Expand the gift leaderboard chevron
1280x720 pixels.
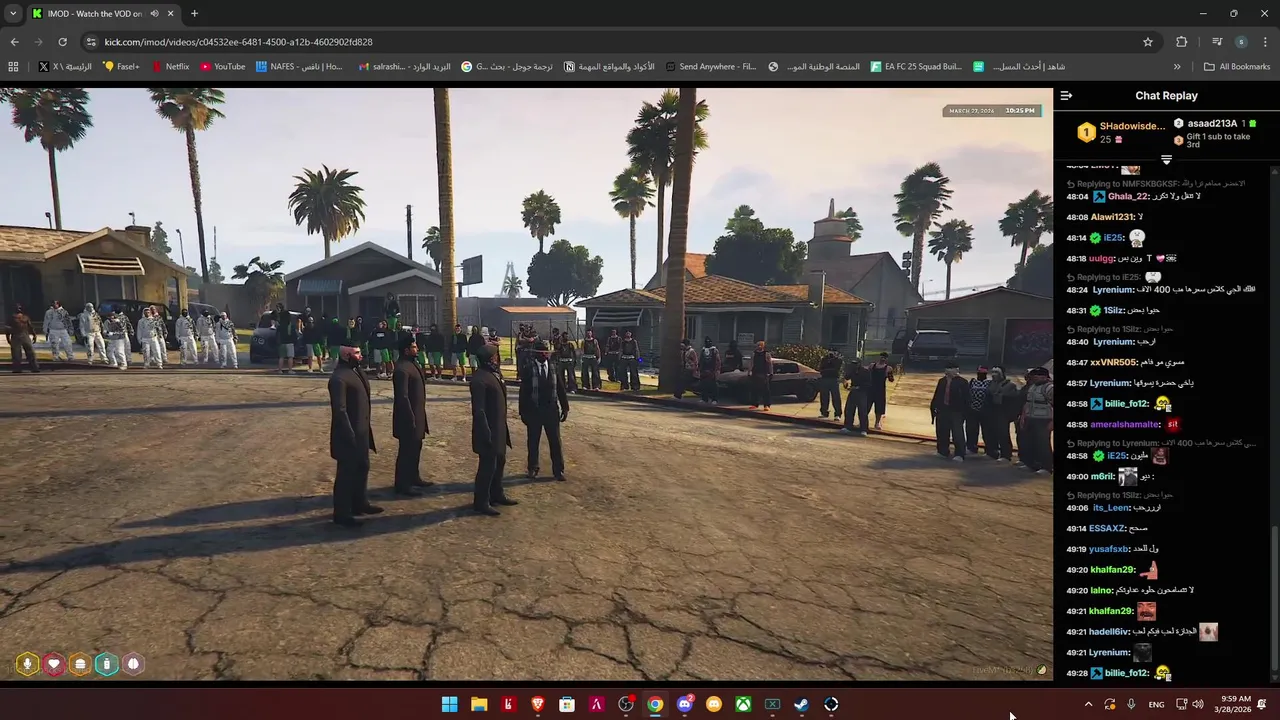coord(1166,160)
